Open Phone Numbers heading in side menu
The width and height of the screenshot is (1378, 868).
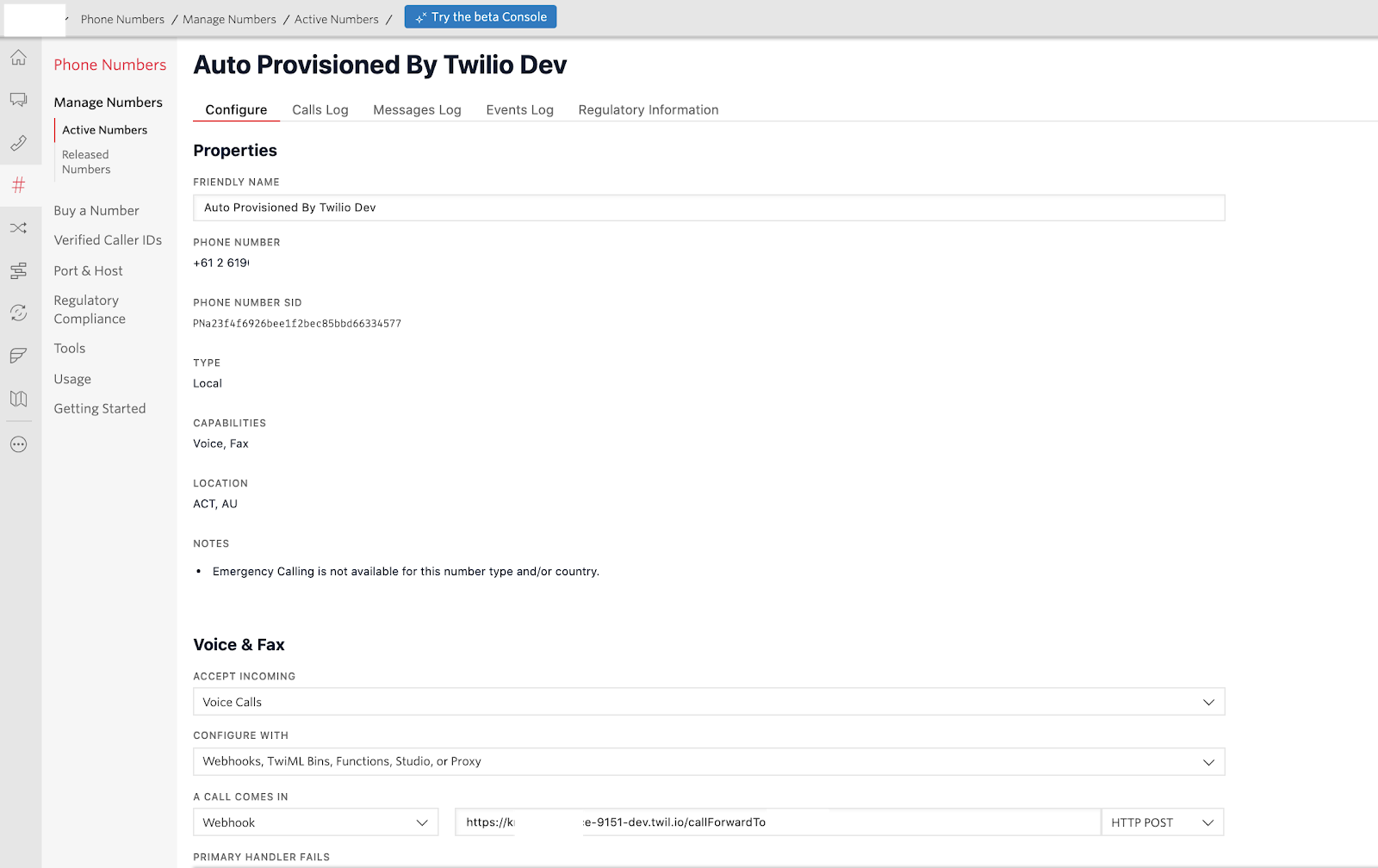(x=110, y=65)
